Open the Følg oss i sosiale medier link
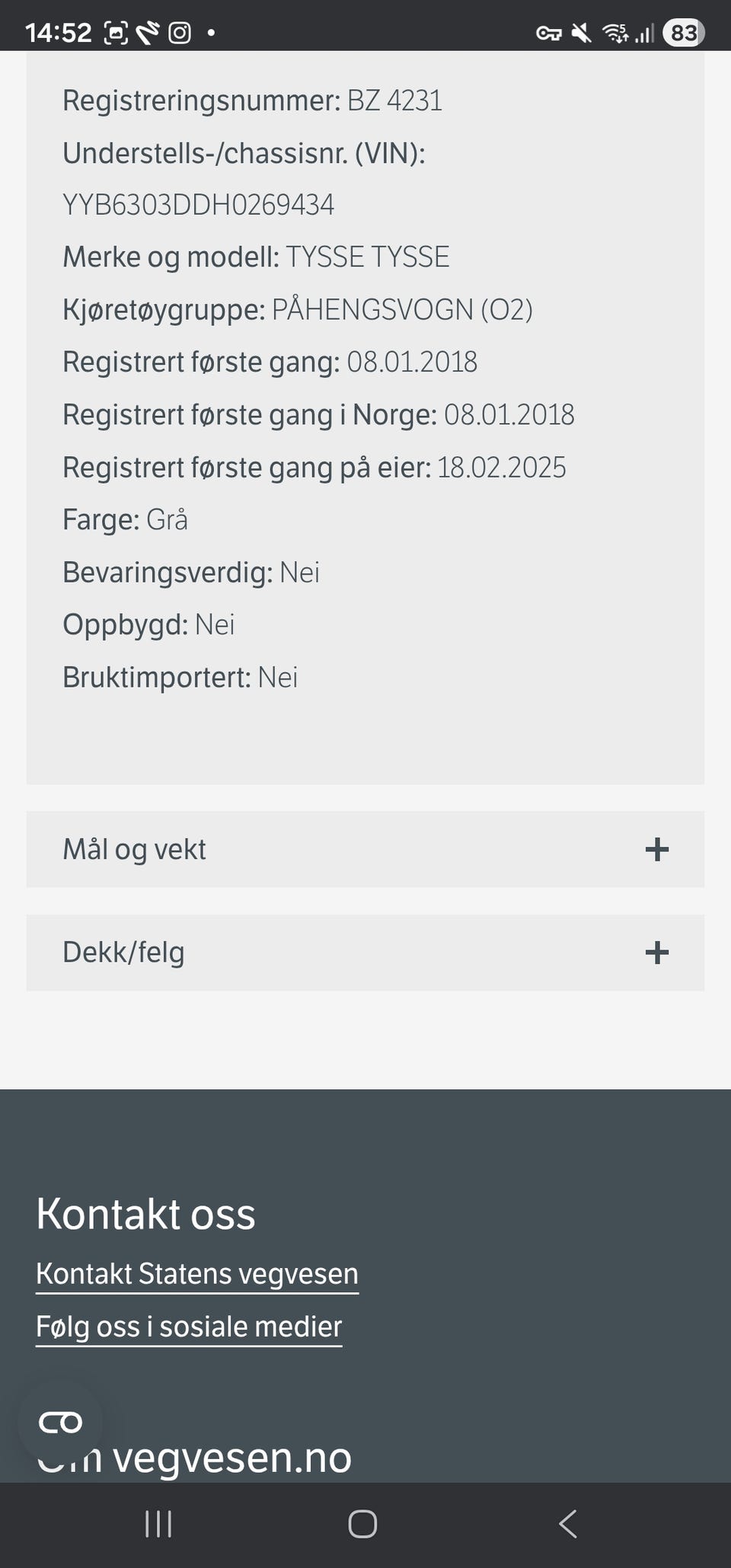 pyautogui.click(x=189, y=1327)
